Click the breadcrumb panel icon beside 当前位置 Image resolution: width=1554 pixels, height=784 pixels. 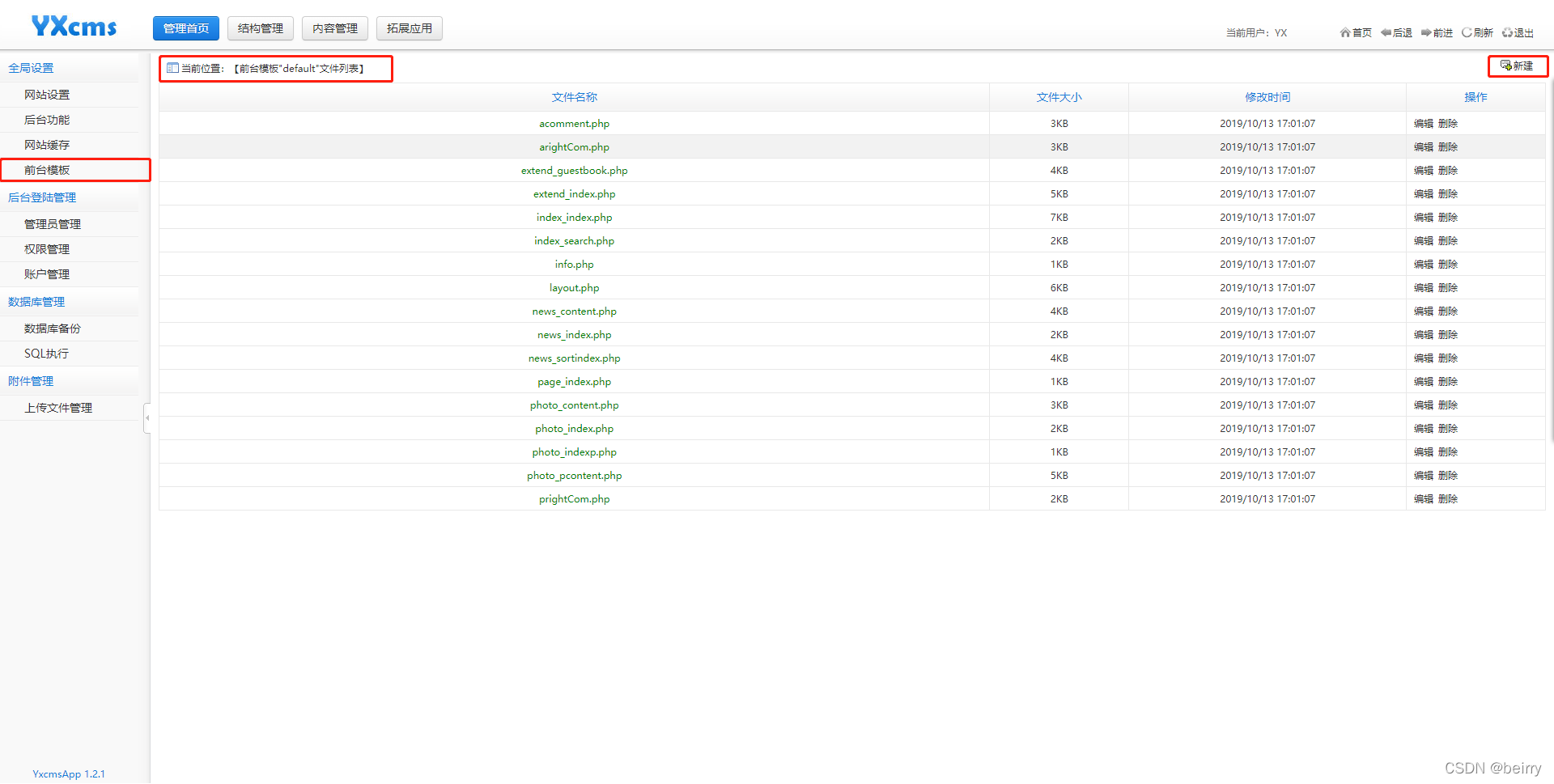click(172, 69)
